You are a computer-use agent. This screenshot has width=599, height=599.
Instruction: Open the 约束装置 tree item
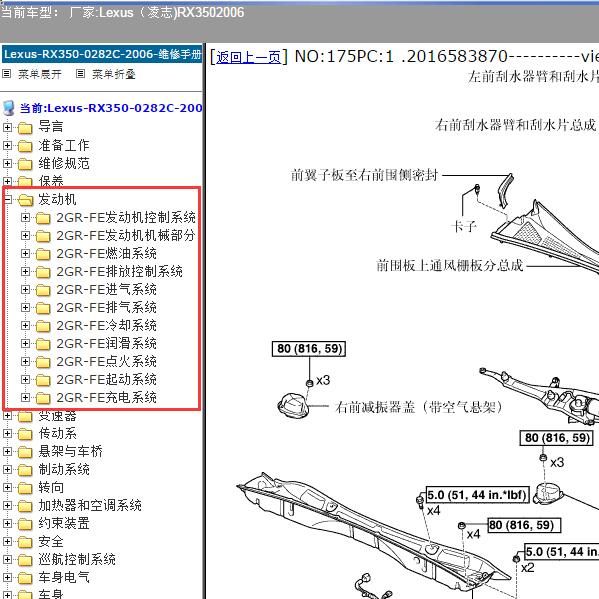pos(64,523)
